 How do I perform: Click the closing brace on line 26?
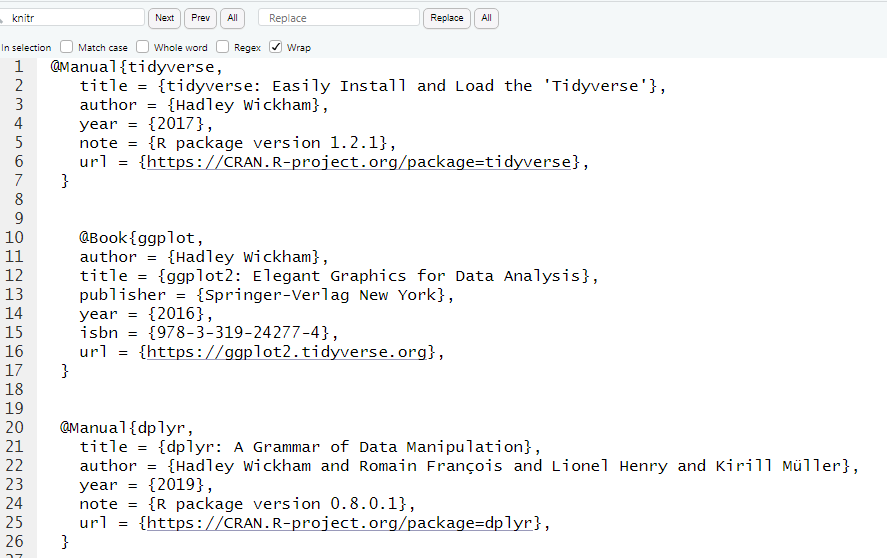(64, 542)
